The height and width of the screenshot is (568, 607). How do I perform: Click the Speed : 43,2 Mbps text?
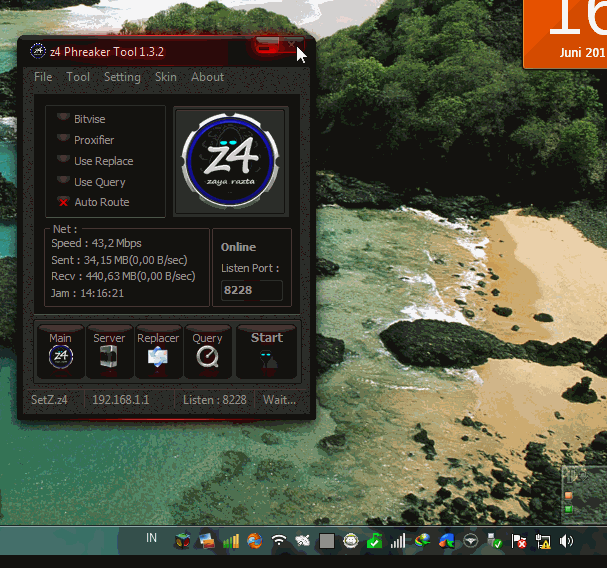point(96,243)
